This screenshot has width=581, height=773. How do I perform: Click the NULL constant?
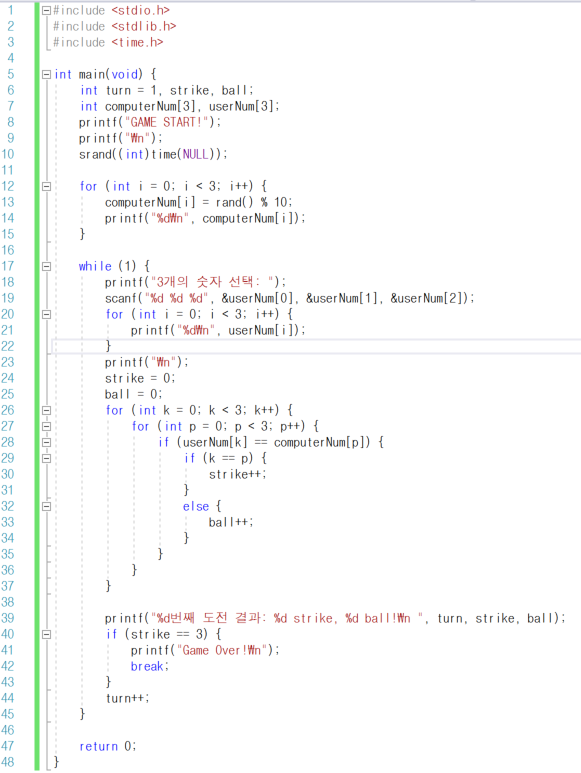(x=196, y=154)
